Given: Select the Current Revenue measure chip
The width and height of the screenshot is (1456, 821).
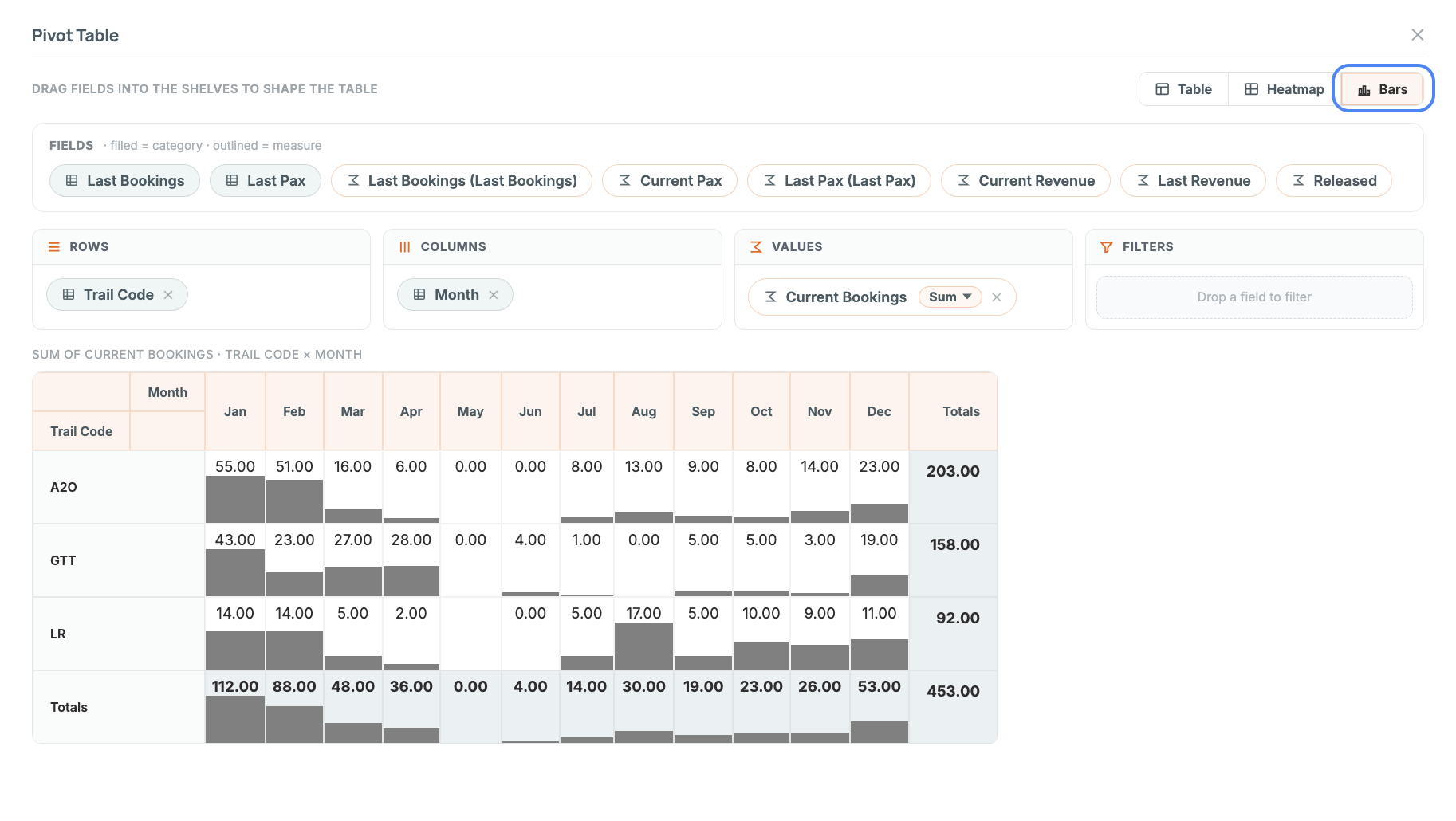Looking at the screenshot, I should 1025,181.
